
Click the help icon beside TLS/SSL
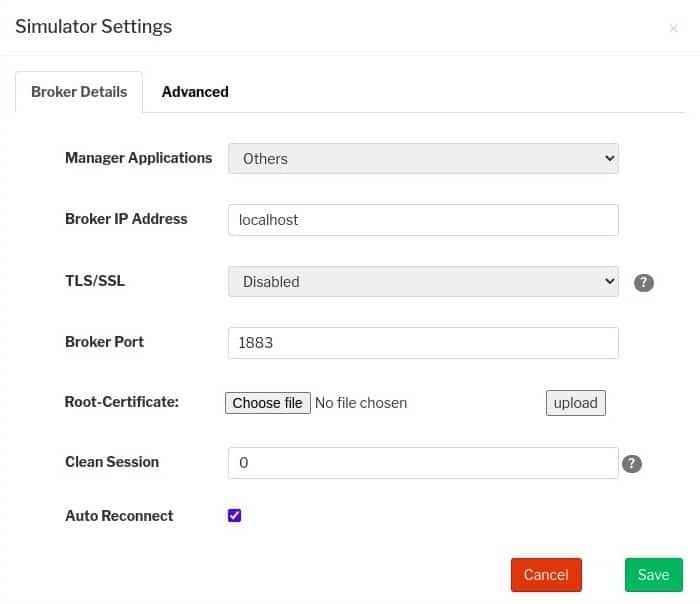[x=643, y=283]
